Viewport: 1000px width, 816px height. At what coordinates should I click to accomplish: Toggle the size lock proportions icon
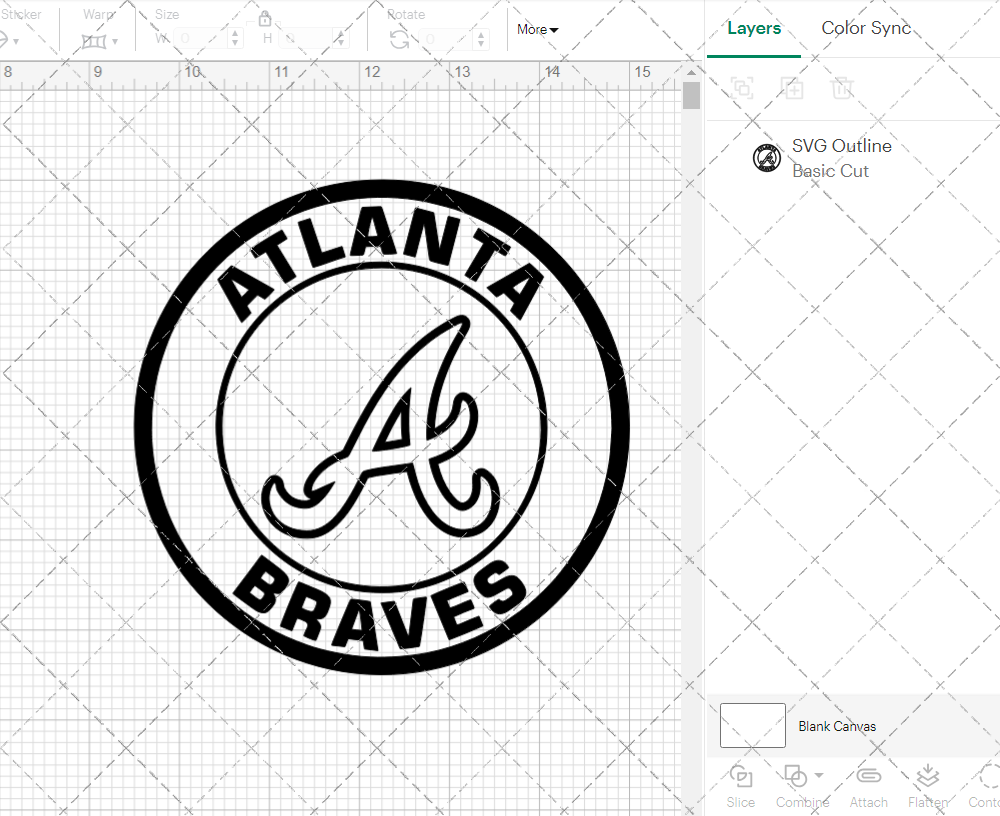(x=266, y=19)
